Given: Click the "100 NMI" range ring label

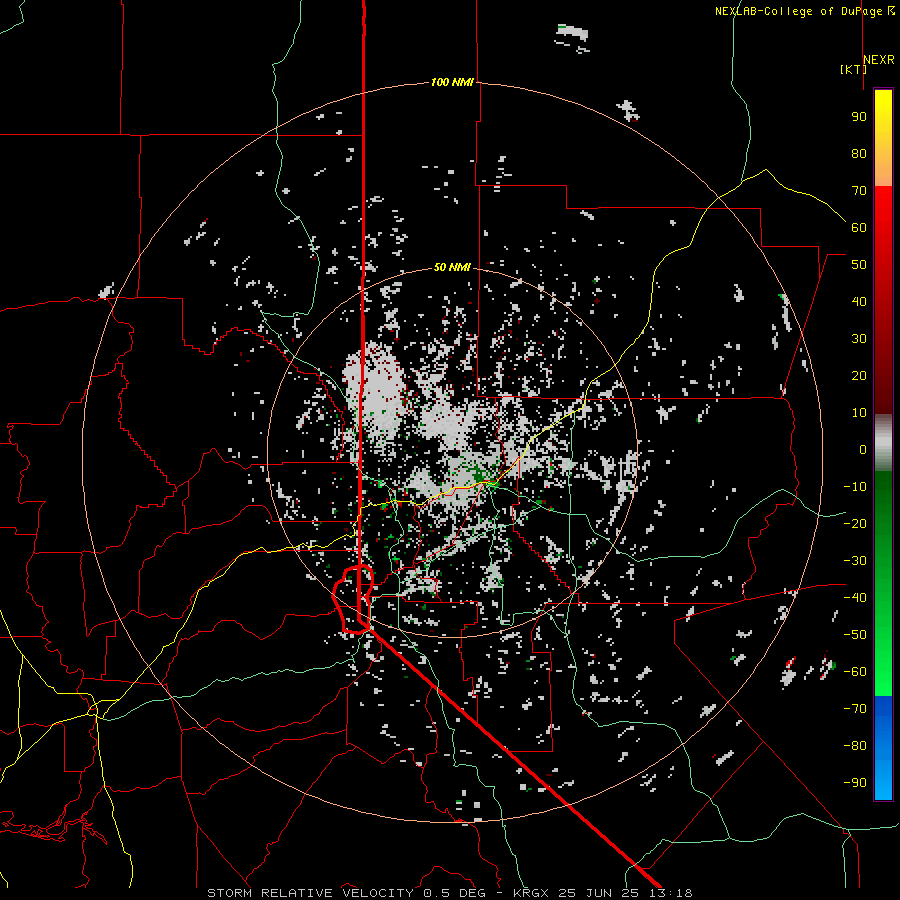Looking at the screenshot, I should [452, 82].
